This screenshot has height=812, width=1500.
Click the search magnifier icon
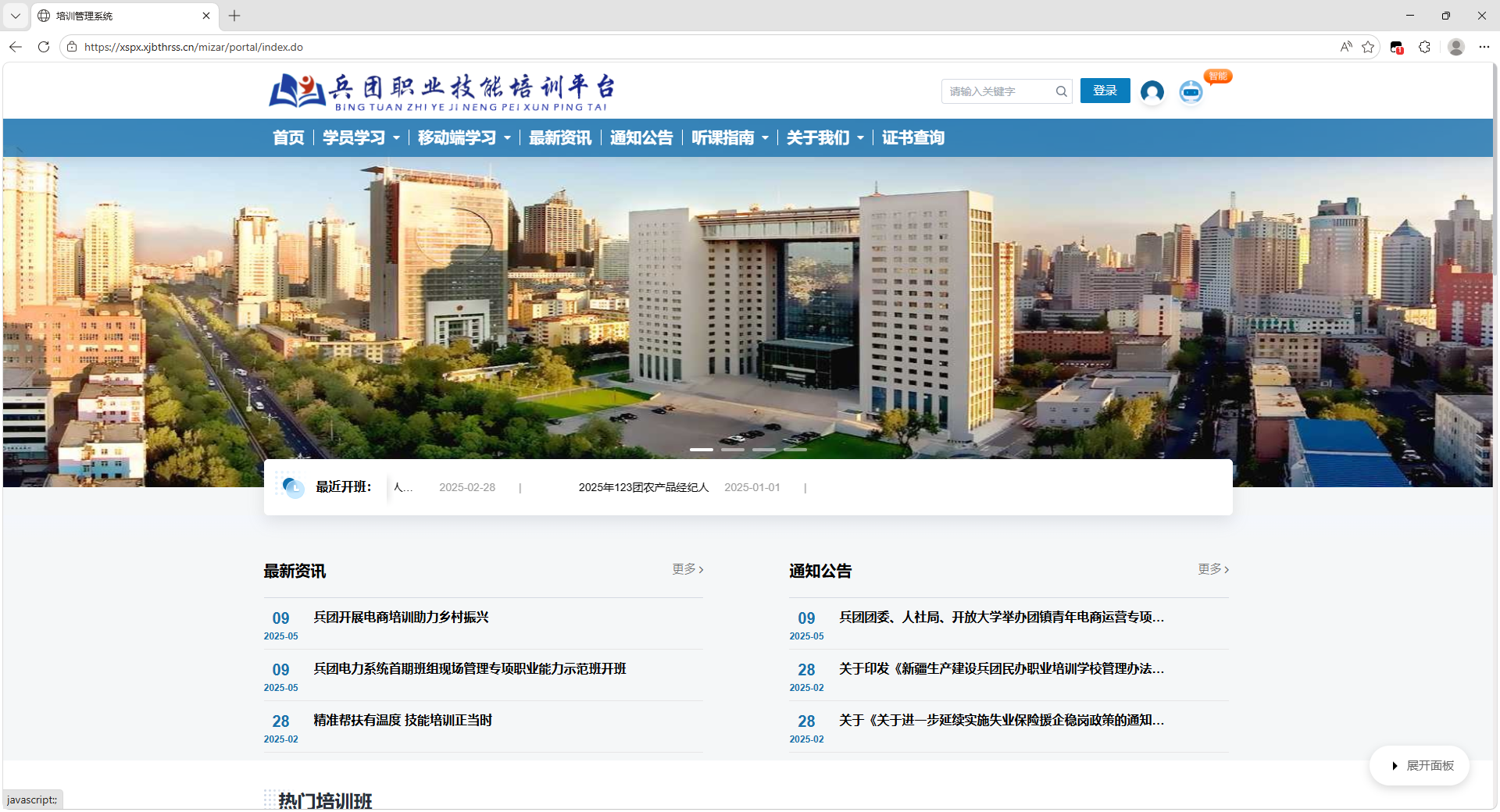(x=1061, y=91)
